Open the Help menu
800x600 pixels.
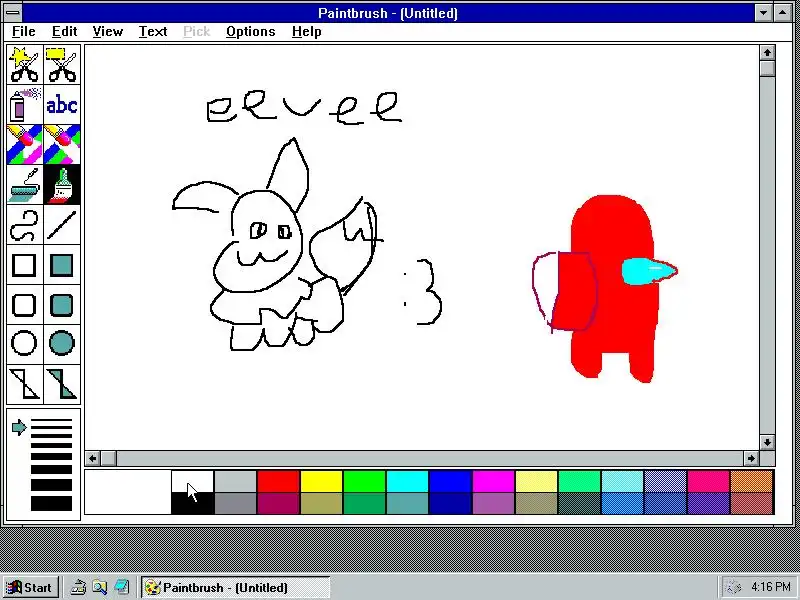coord(307,32)
